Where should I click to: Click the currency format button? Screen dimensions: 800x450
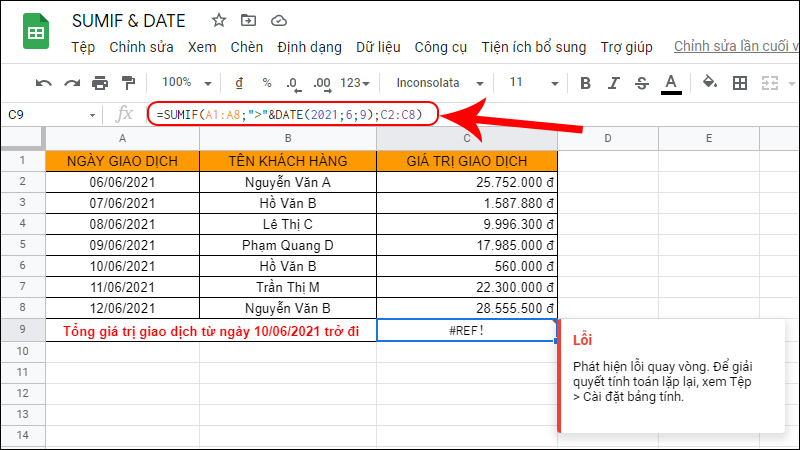pyautogui.click(x=239, y=83)
